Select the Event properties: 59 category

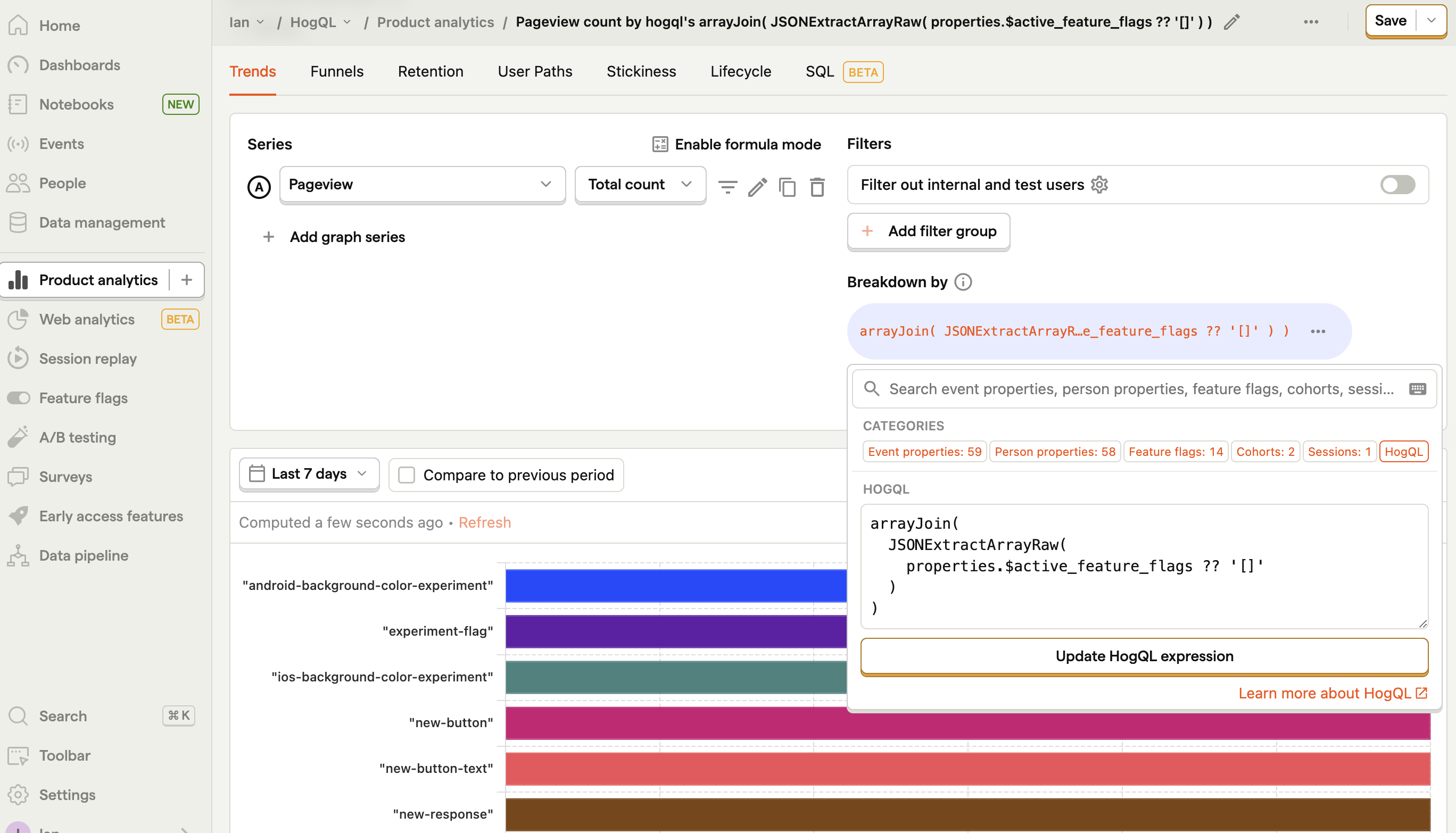point(924,452)
